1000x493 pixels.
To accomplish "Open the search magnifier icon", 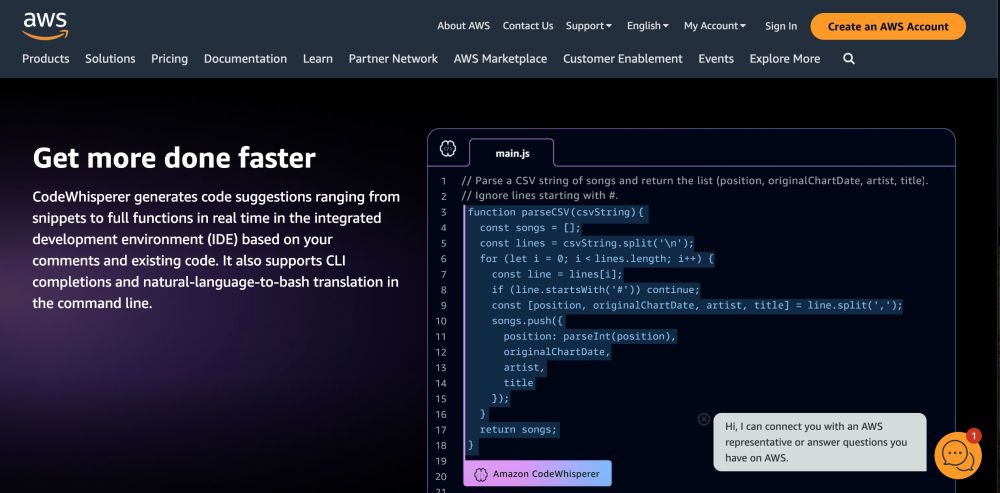I will pos(849,59).
